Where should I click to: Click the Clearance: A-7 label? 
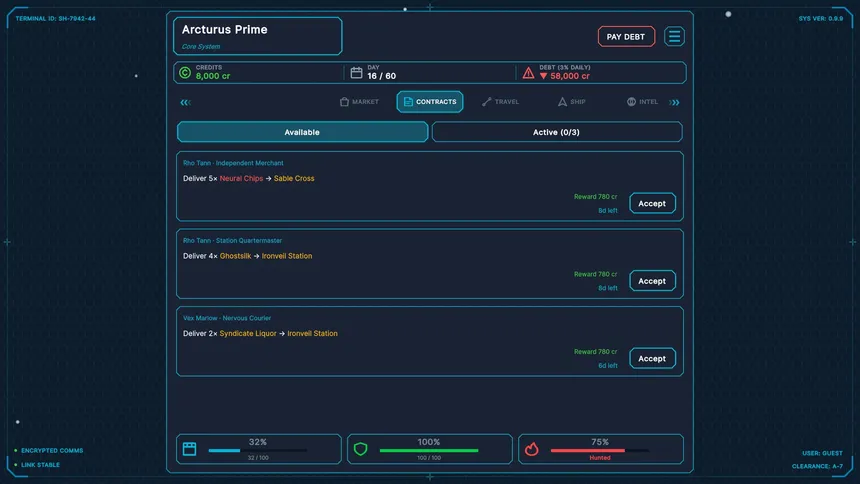click(817, 466)
